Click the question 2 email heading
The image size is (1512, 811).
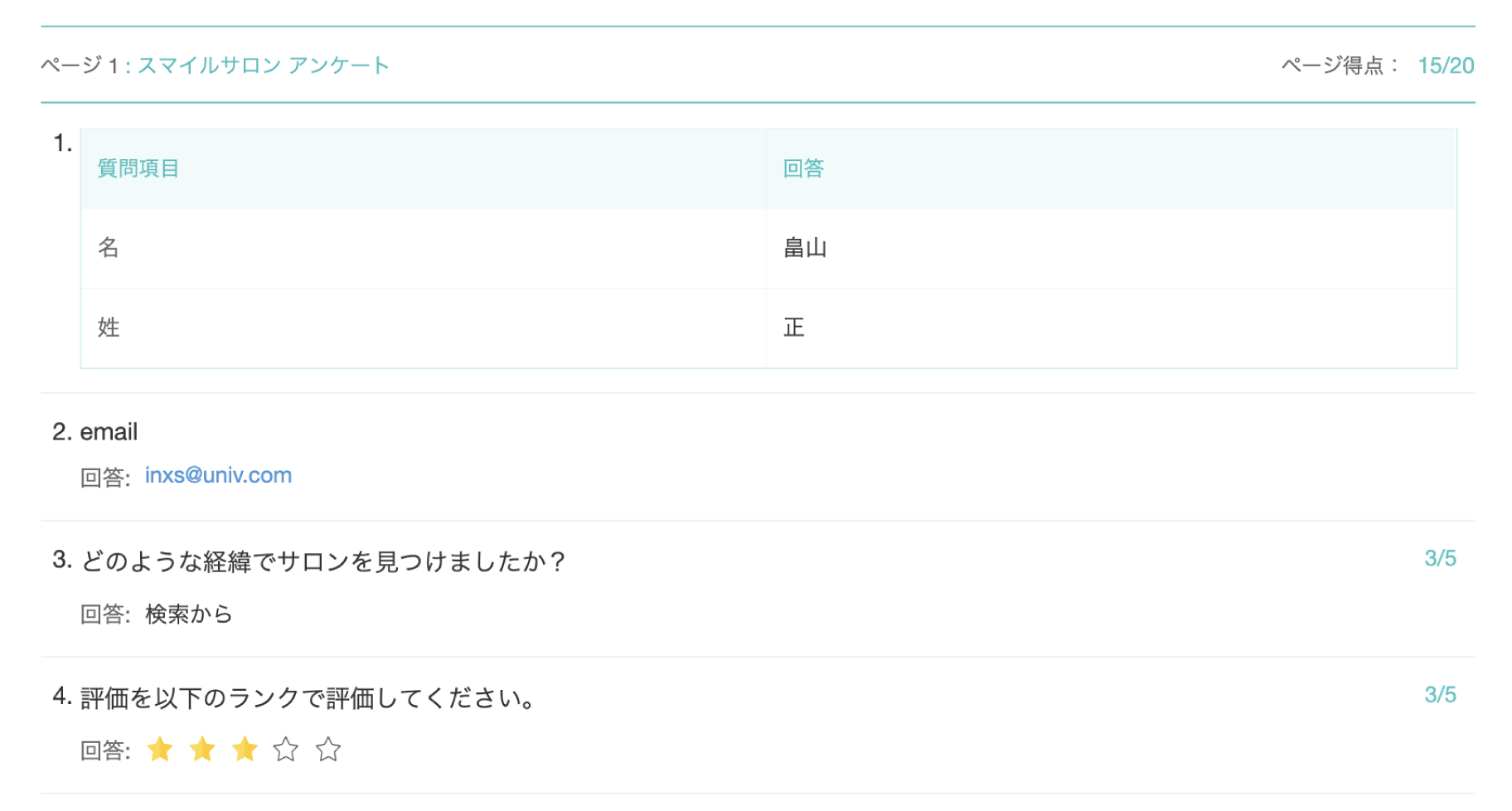(x=109, y=432)
